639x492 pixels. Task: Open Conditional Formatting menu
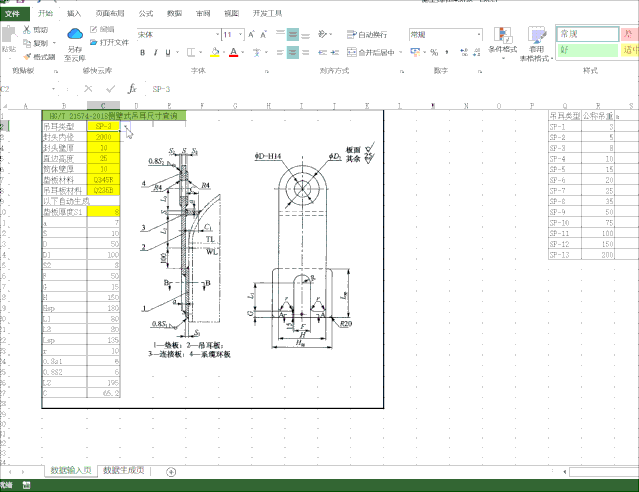tap(502, 42)
